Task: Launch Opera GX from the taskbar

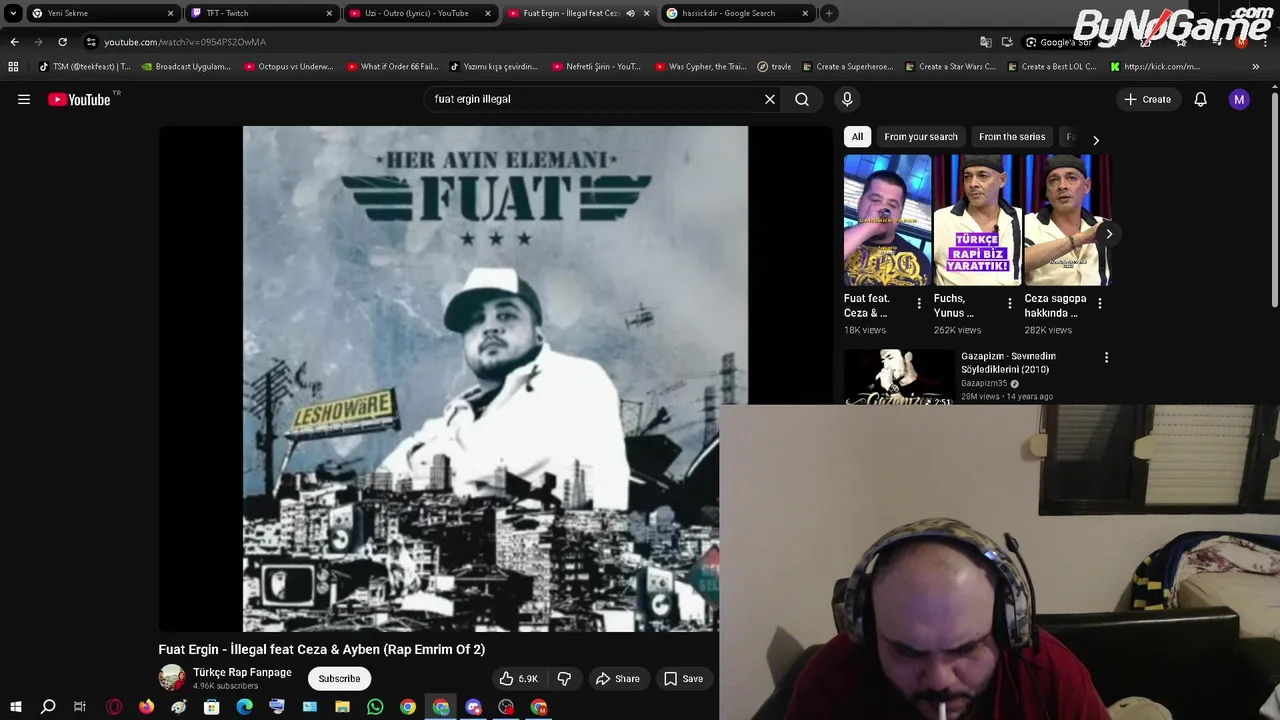Action: click(x=114, y=707)
